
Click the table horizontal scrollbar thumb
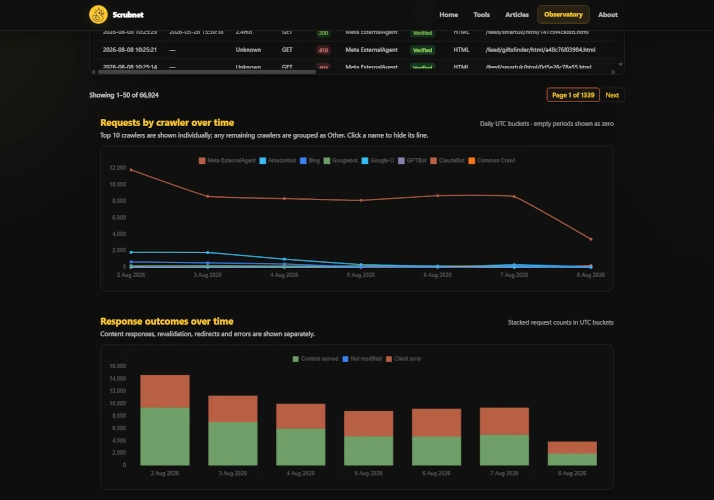[x=207, y=72]
